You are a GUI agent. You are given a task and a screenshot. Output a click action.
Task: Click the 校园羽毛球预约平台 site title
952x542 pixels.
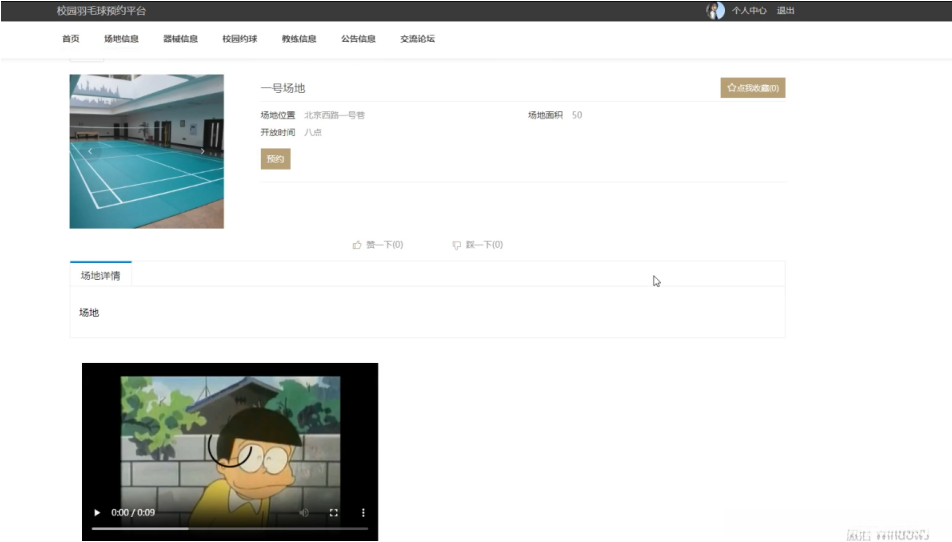coord(101,10)
